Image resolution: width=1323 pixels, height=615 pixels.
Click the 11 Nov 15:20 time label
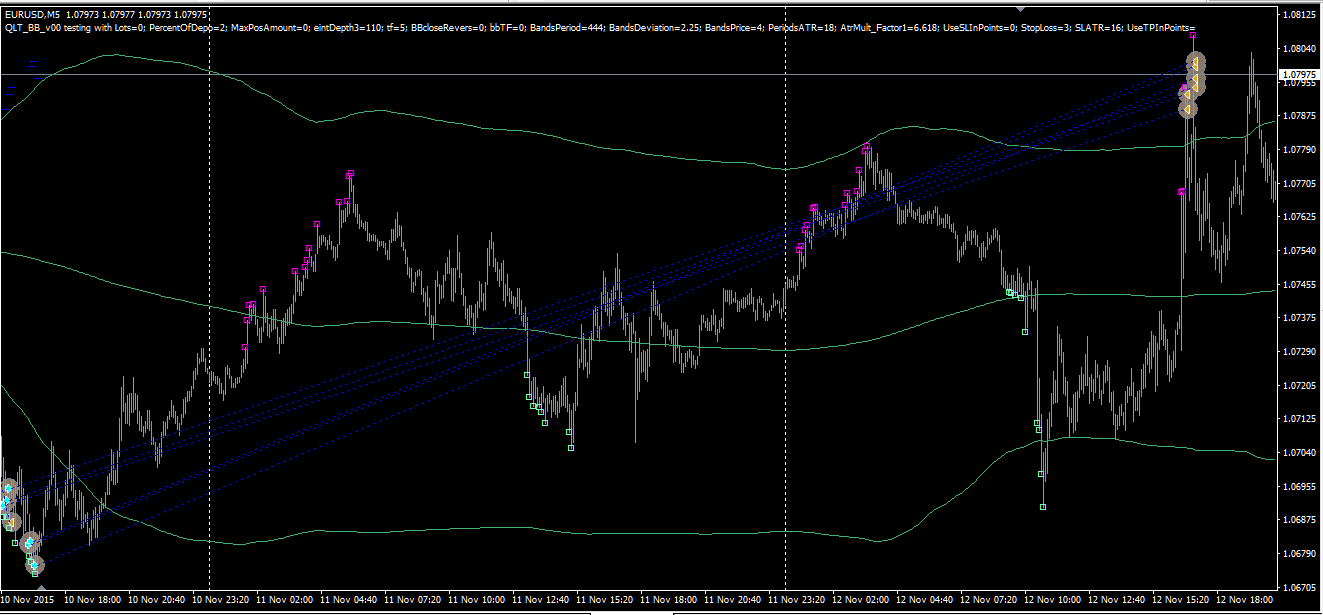pos(606,600)
